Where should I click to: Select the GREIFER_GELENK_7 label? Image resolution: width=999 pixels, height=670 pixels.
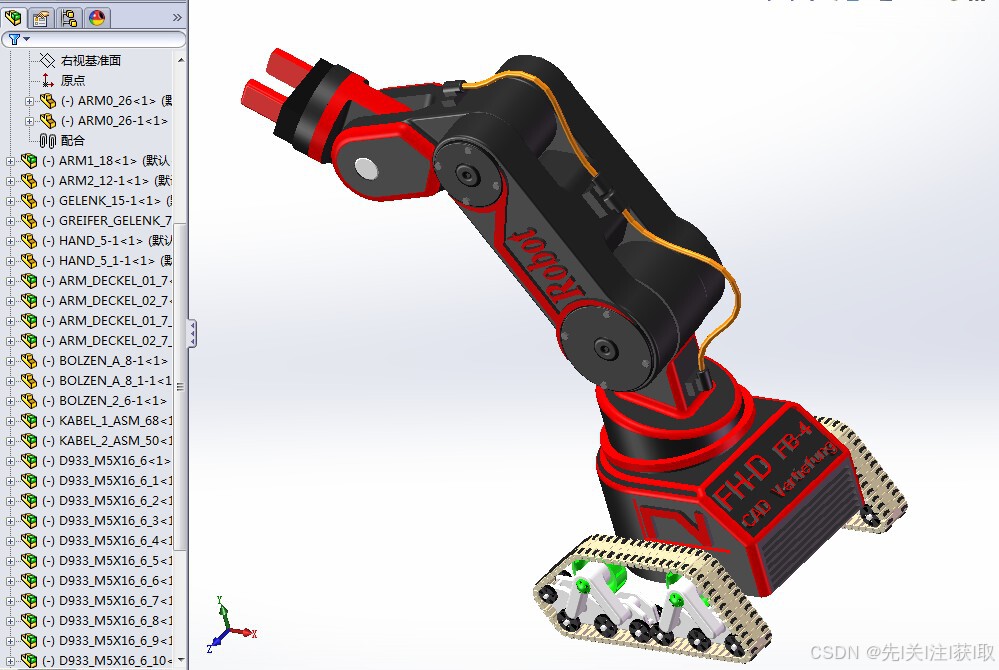pos(106,220)
